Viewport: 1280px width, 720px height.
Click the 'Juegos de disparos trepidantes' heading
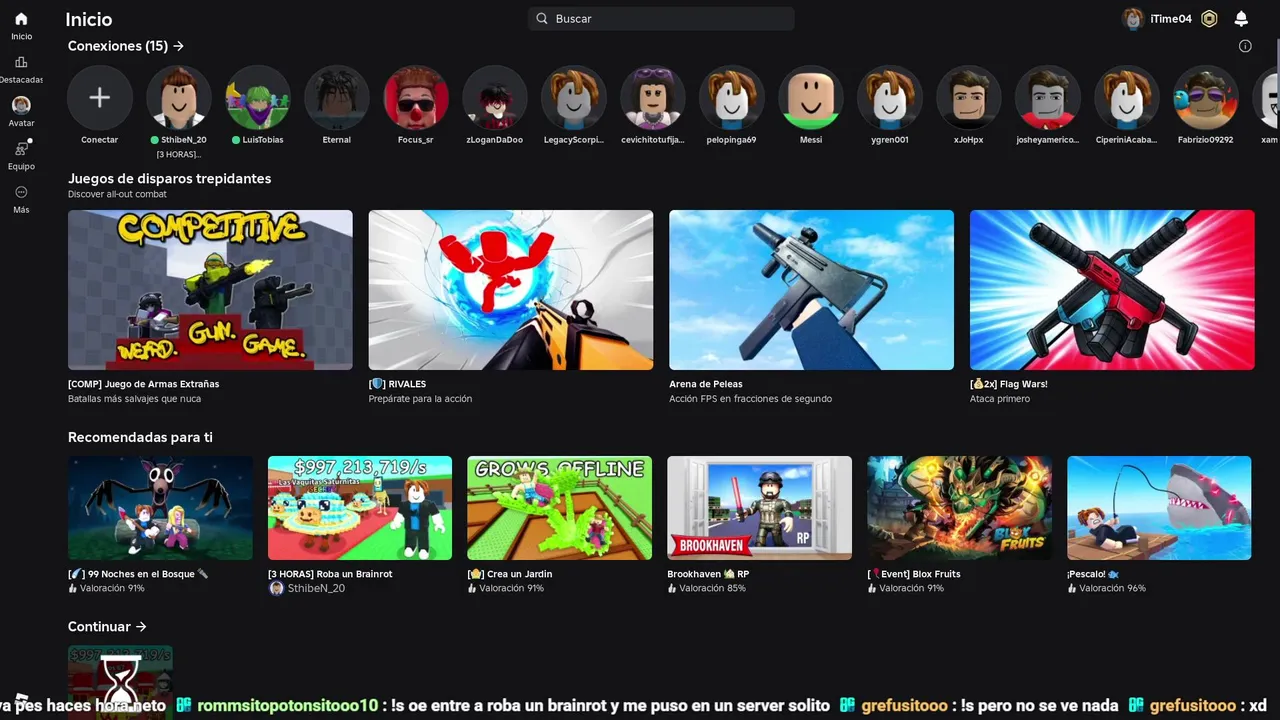click(169, 179)
